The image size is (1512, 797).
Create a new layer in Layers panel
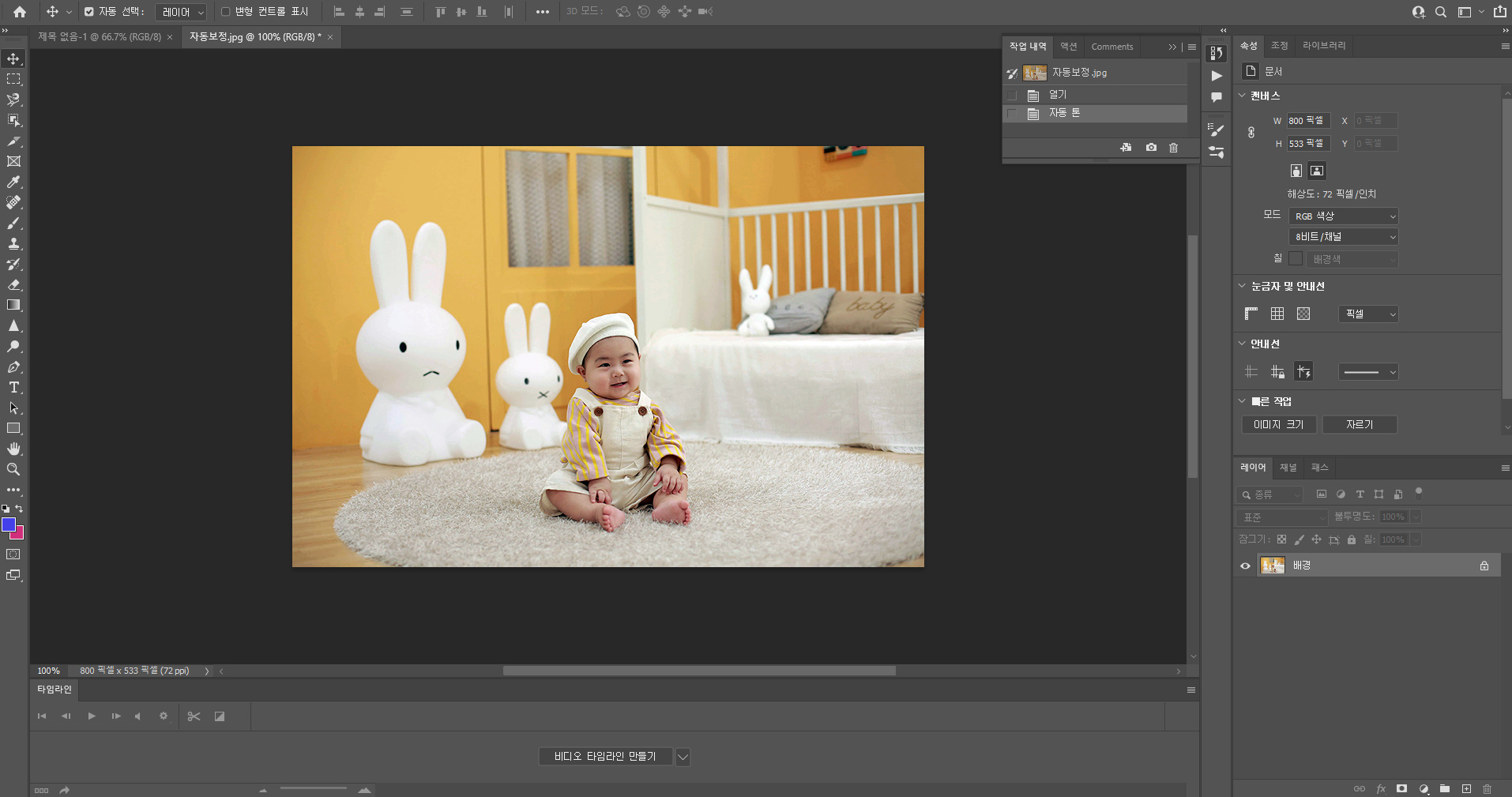coord(1466,788)
